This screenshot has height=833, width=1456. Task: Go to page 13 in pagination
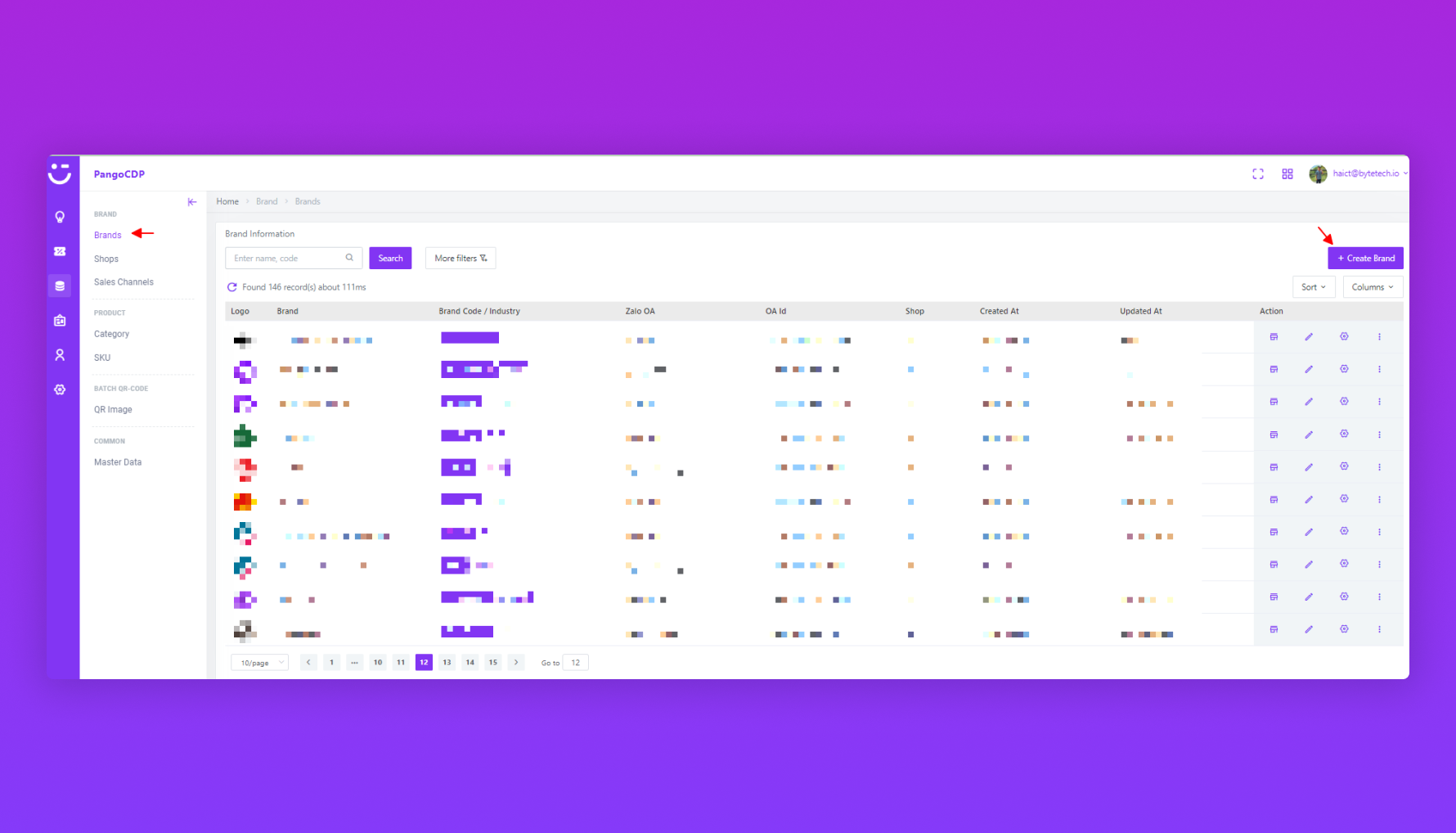(447, 663)
